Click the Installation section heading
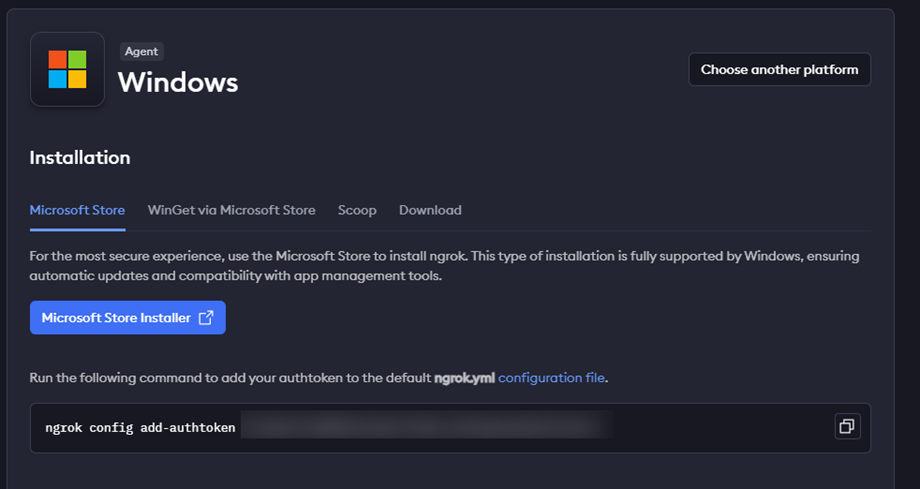This screenshot has height=489, width=920. coord(80,157)
